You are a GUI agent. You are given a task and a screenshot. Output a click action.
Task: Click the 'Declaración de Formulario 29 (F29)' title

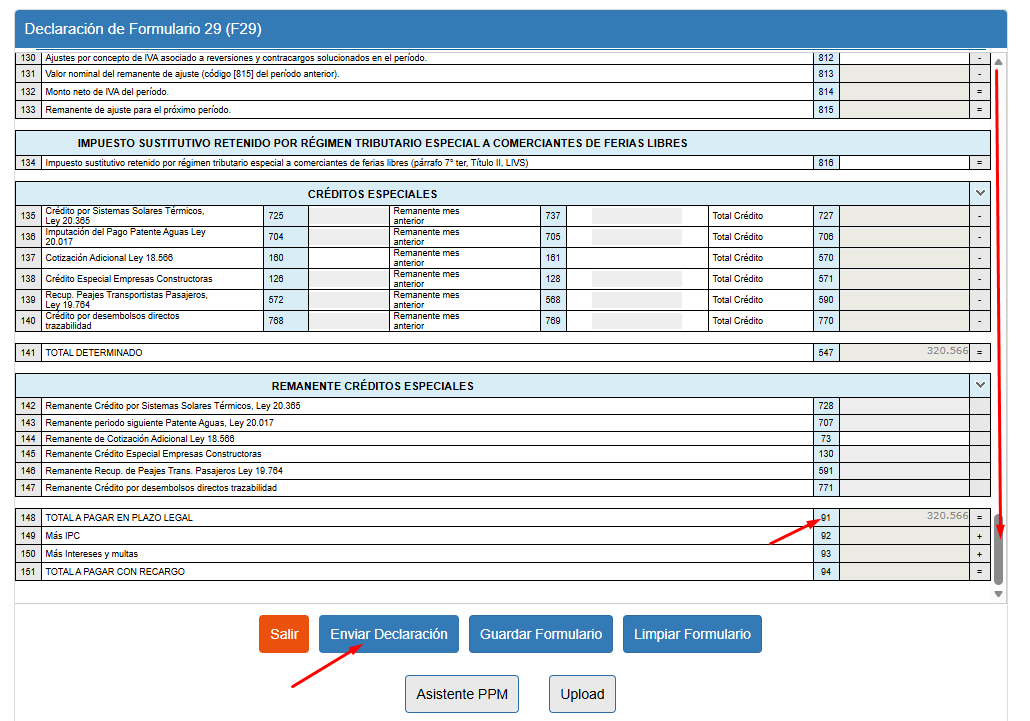pos(143,29)
